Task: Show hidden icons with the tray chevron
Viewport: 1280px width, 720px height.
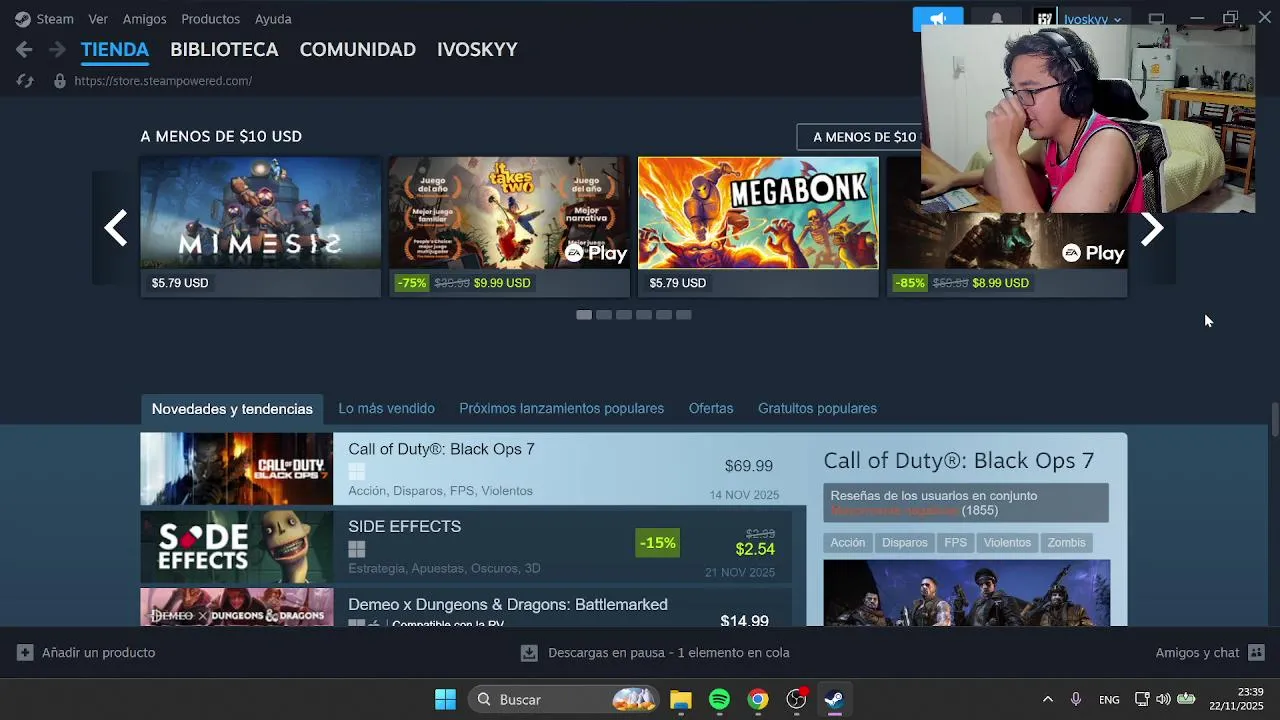Action: [x=1047, y=699]
